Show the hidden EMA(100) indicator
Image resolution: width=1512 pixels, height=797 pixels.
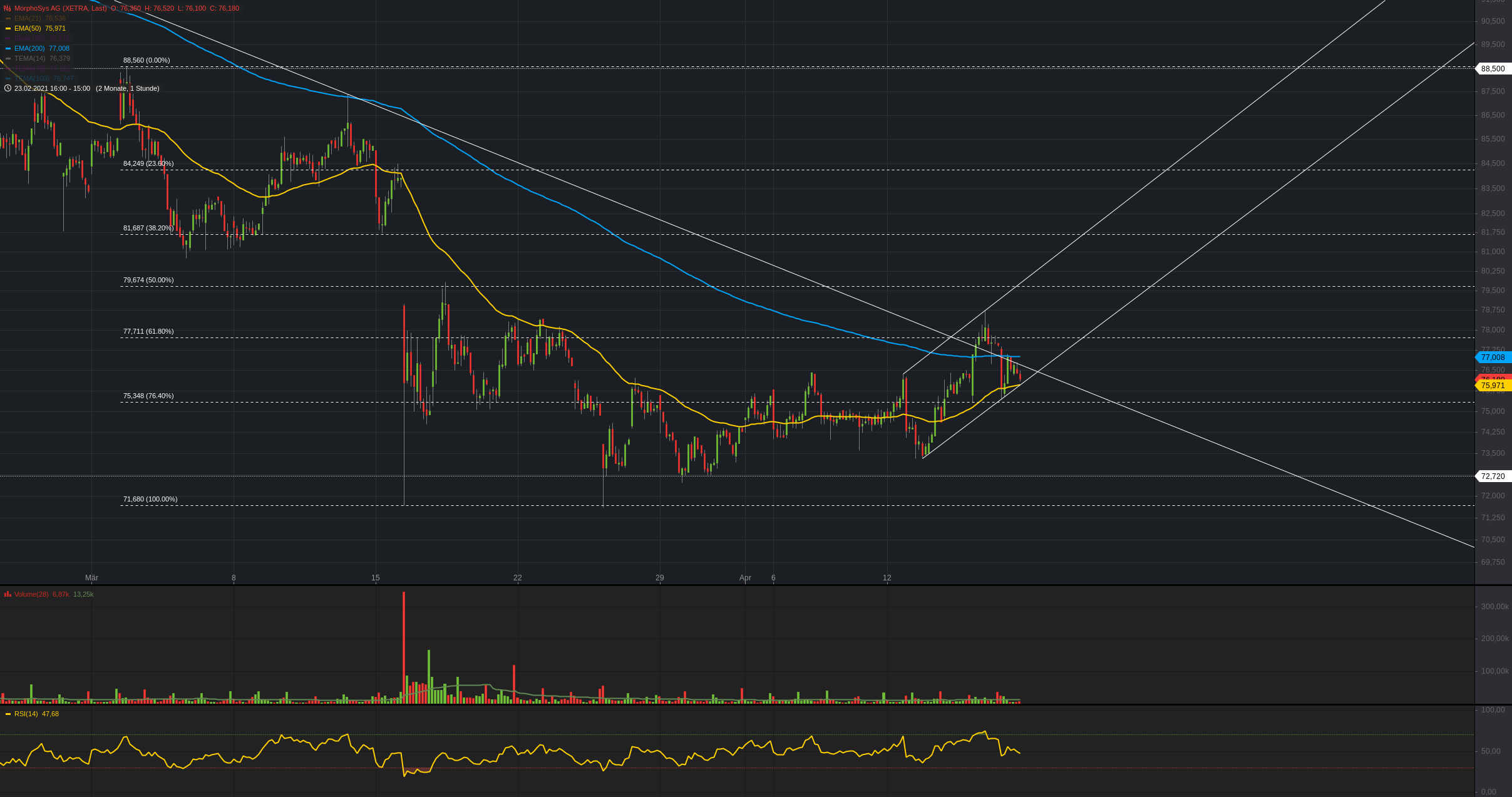tap(29, 38)
